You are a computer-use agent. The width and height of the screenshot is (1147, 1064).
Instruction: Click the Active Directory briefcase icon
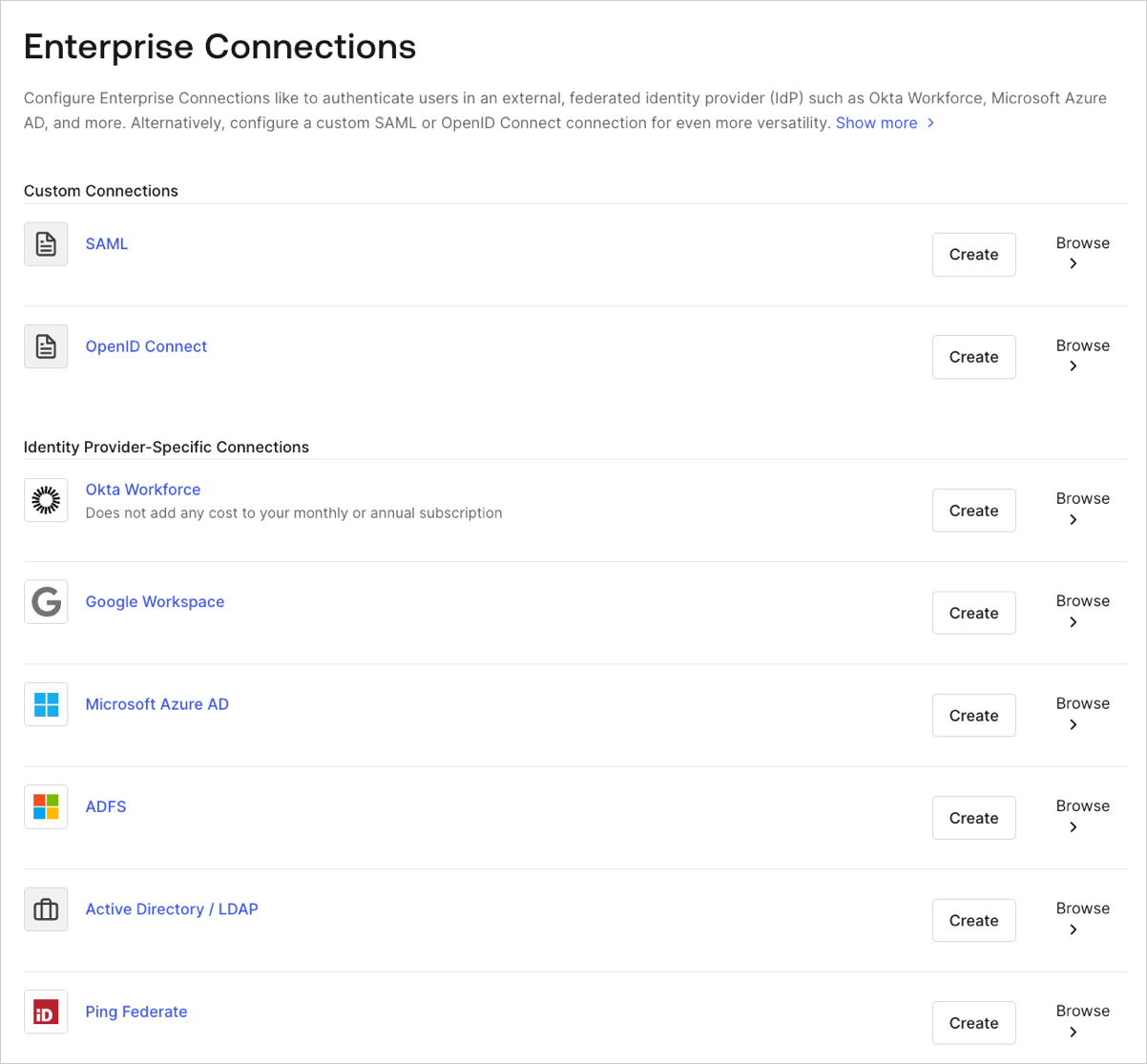point(46,908)
